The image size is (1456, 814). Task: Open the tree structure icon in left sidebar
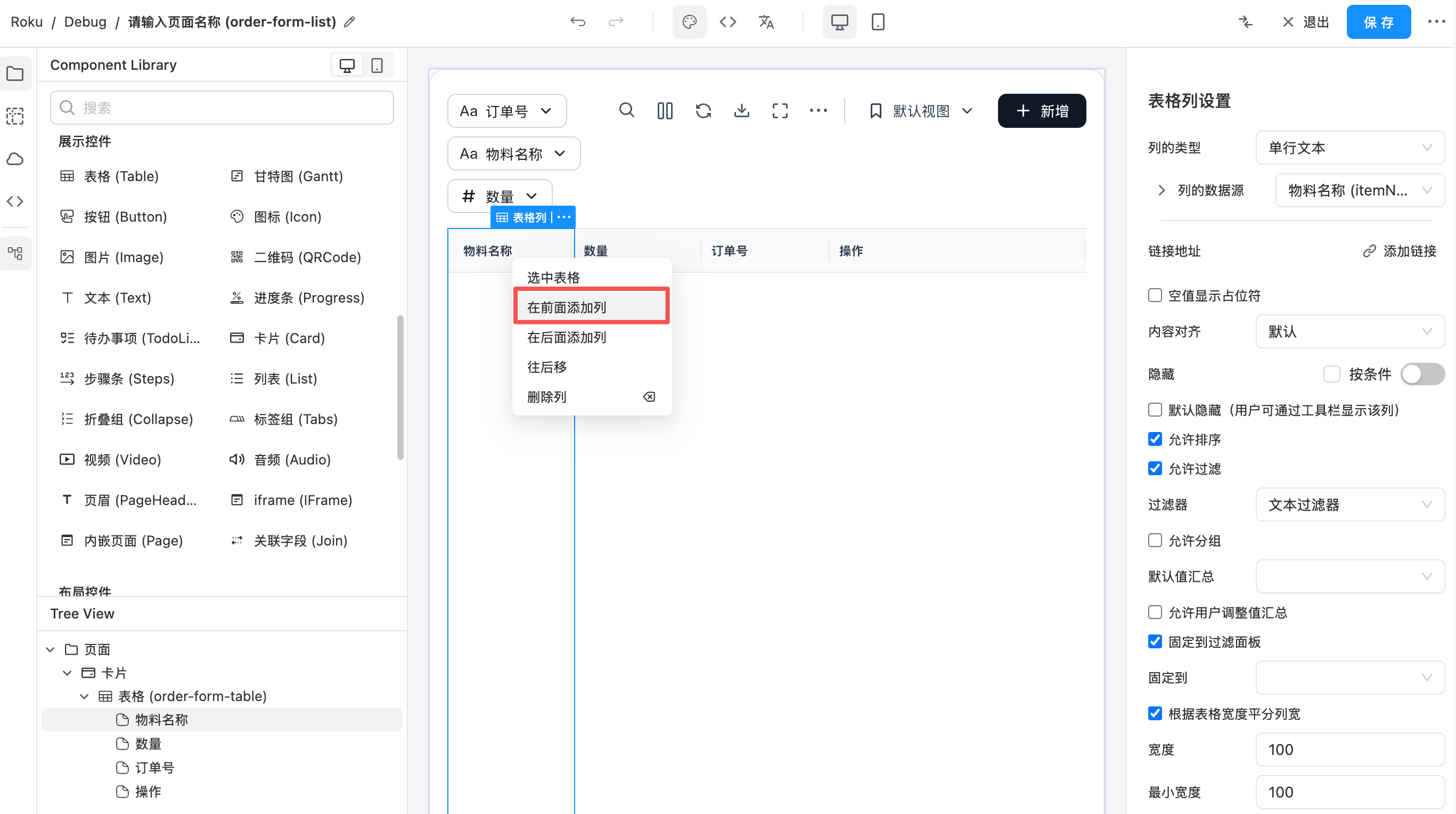(x=15, y=253)
